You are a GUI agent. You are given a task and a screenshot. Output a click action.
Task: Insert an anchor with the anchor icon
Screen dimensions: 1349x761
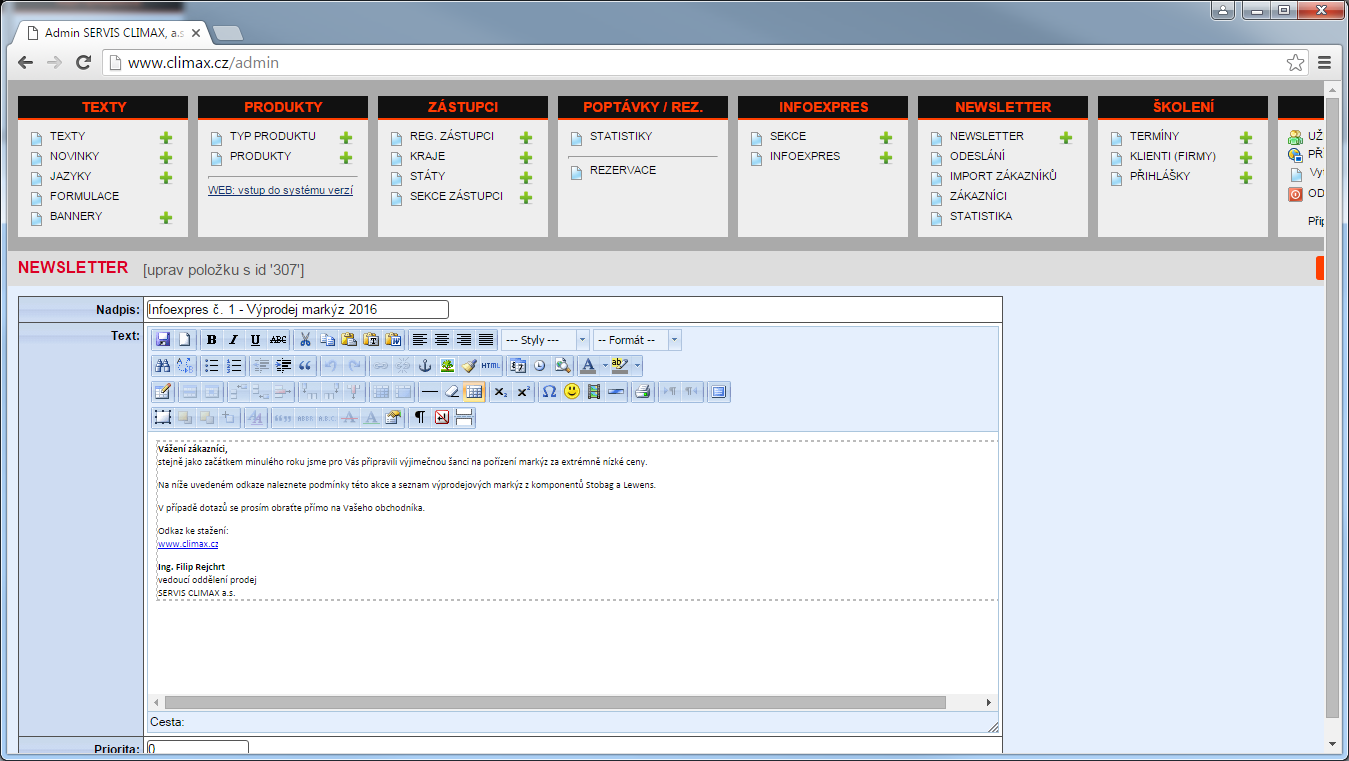(425, 366)
